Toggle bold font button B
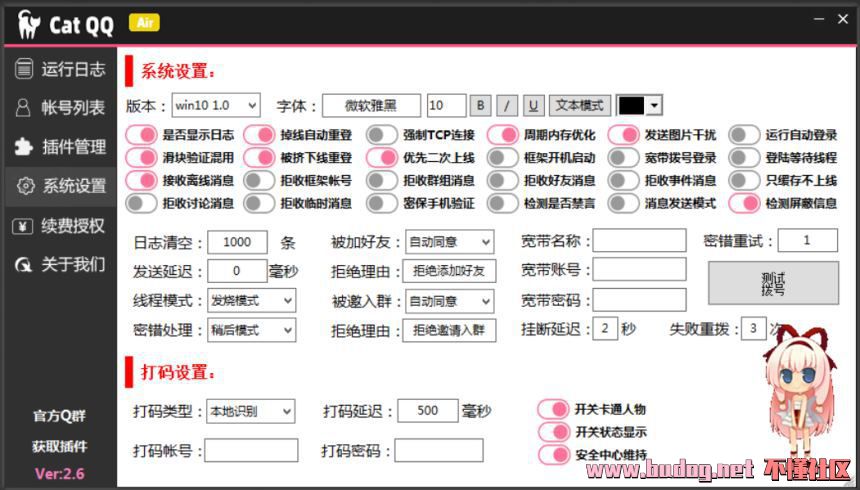This screenshot has width=860, height=490. click(x=481, y=105)
